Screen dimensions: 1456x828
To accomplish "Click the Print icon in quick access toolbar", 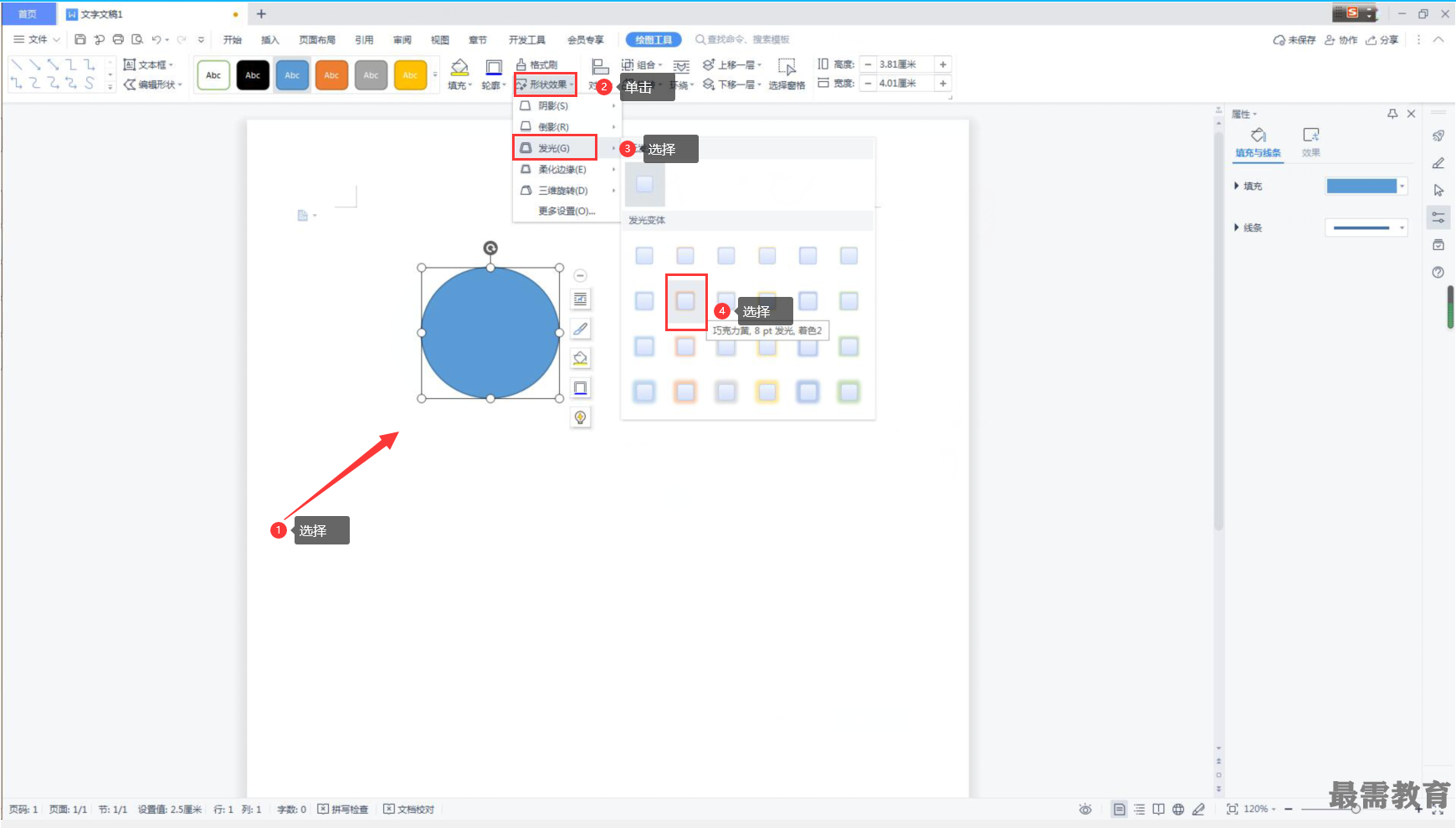I will 118,39.
